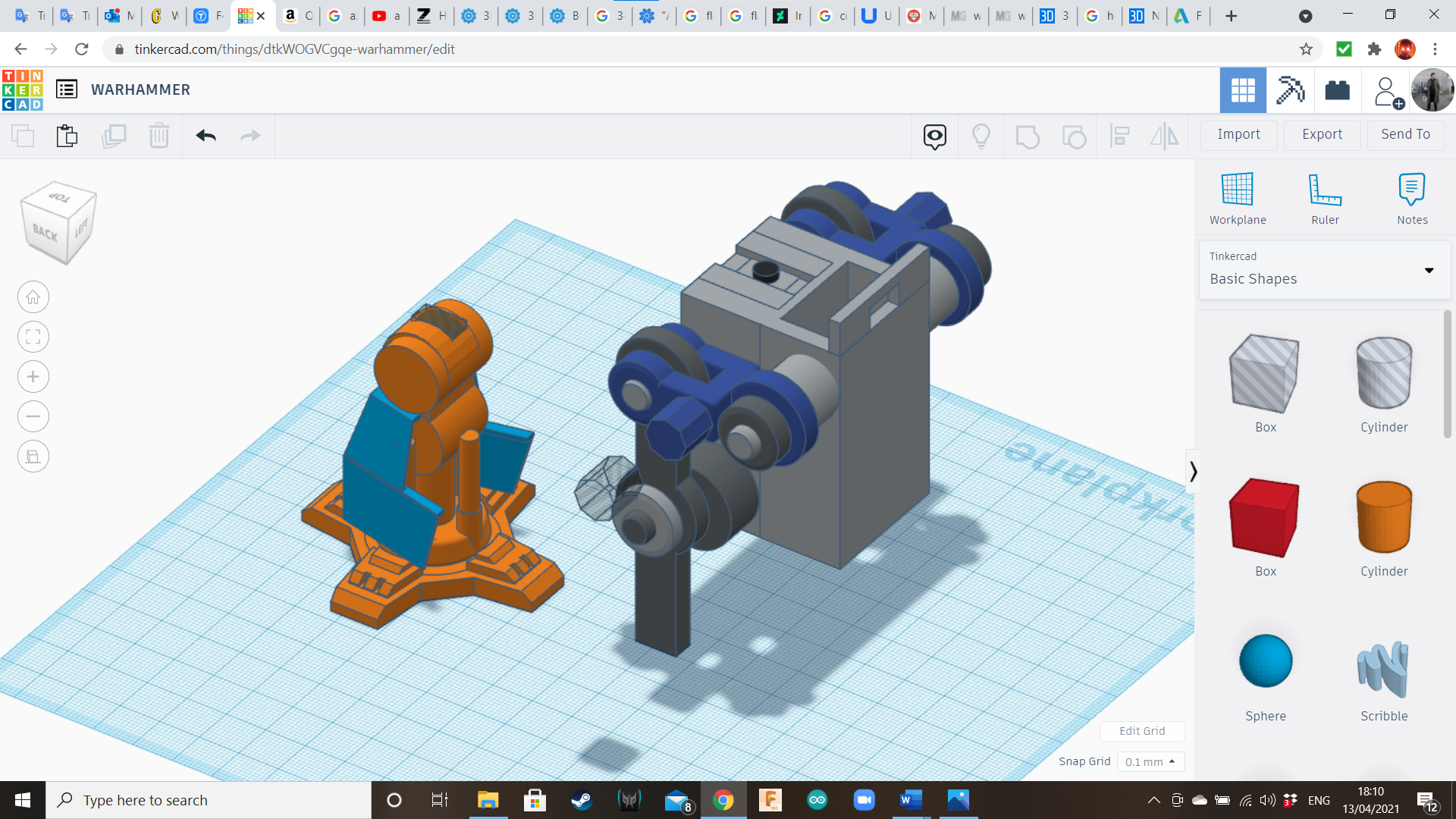Toggle perspective/orthographic view button
1456x819 pixels.
coord(33,457)
